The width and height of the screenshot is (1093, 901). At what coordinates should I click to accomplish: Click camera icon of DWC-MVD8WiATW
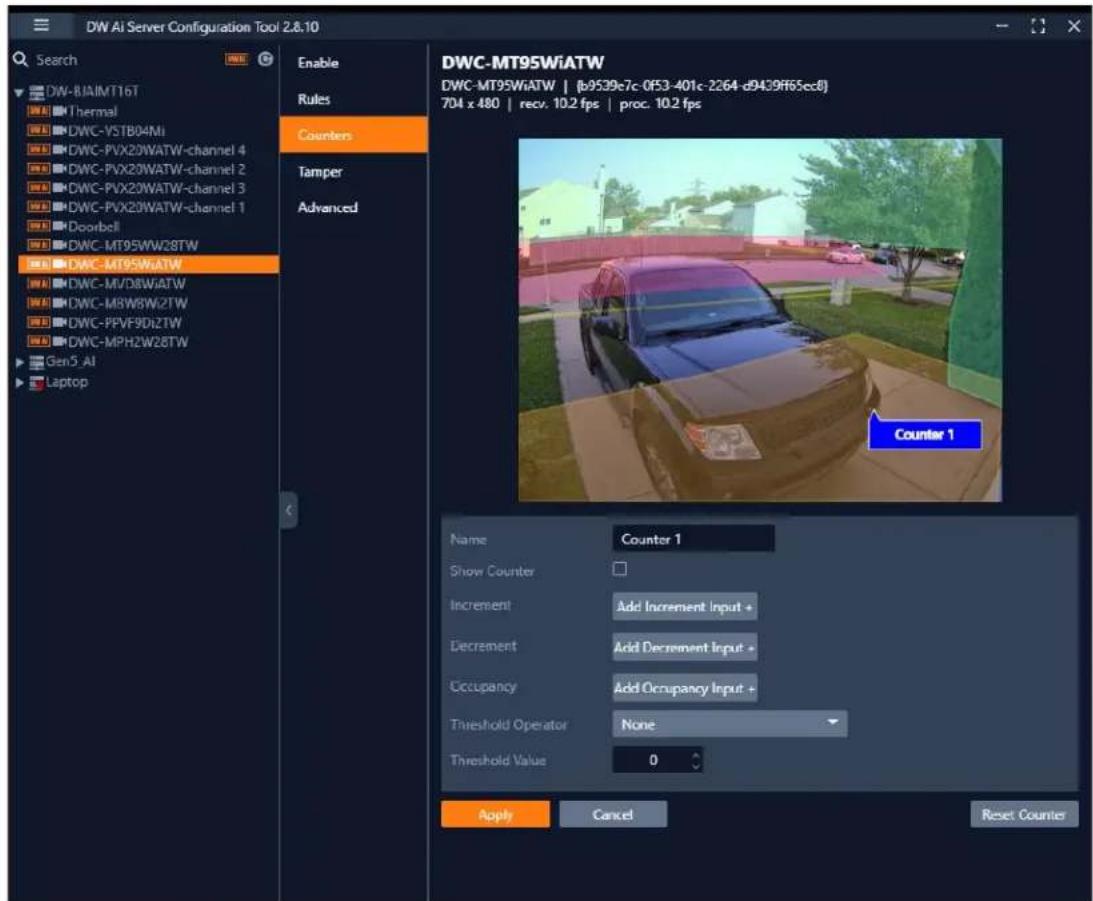(59, 284)
